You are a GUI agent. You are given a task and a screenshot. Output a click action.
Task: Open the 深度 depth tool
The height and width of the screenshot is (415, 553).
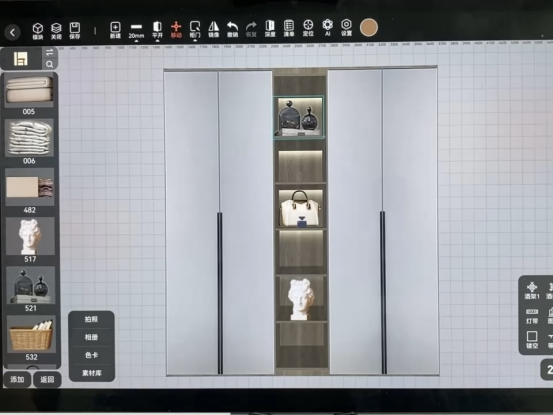[270, 29]
